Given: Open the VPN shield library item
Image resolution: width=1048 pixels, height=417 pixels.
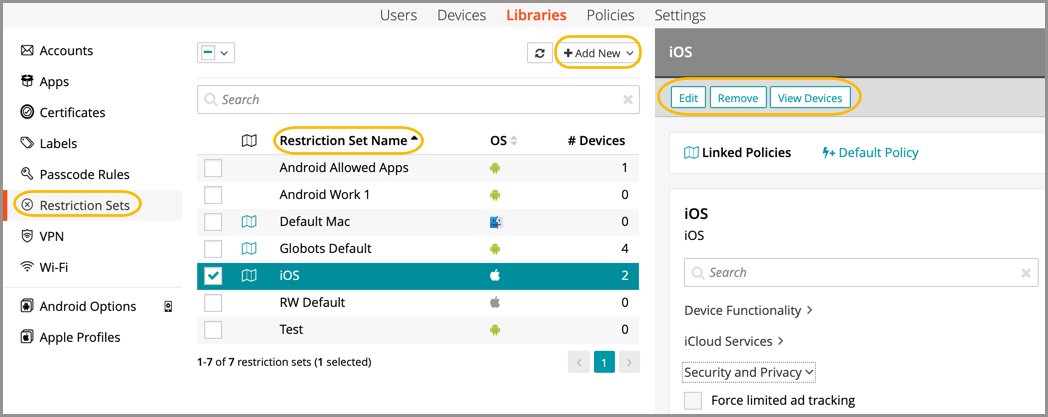Looking at the screenshot, I should (51, 236).
